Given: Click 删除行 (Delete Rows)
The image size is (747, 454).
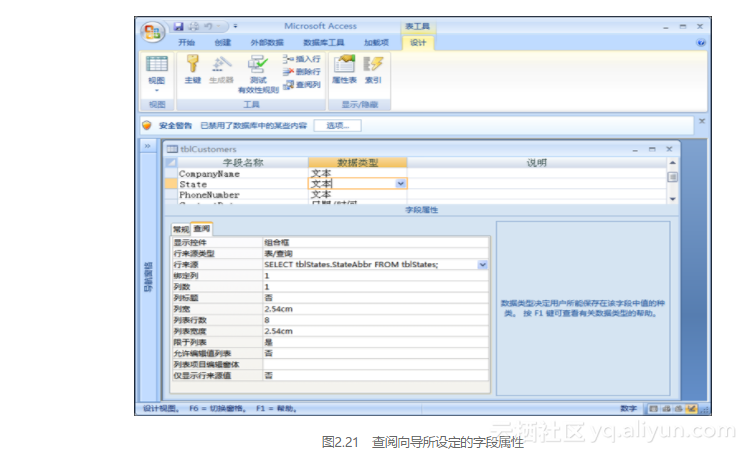Looking at the screenshot, I should click(x=302, y=71).
